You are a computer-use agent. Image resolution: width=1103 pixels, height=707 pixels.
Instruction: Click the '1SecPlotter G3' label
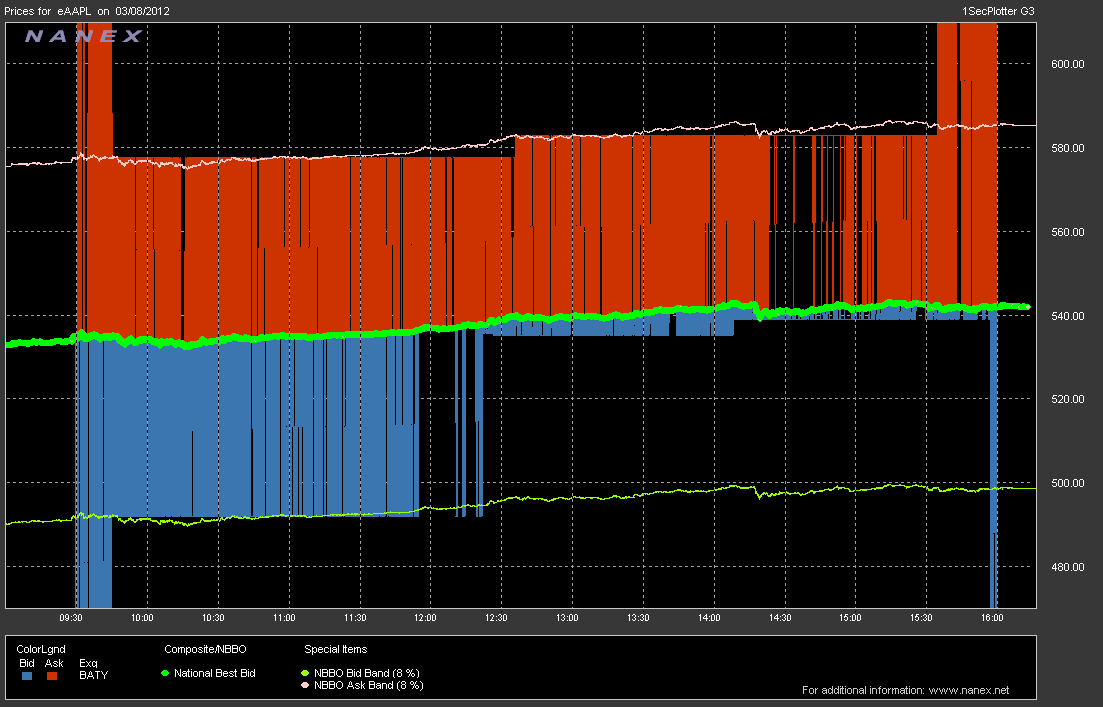click(997, 11)
